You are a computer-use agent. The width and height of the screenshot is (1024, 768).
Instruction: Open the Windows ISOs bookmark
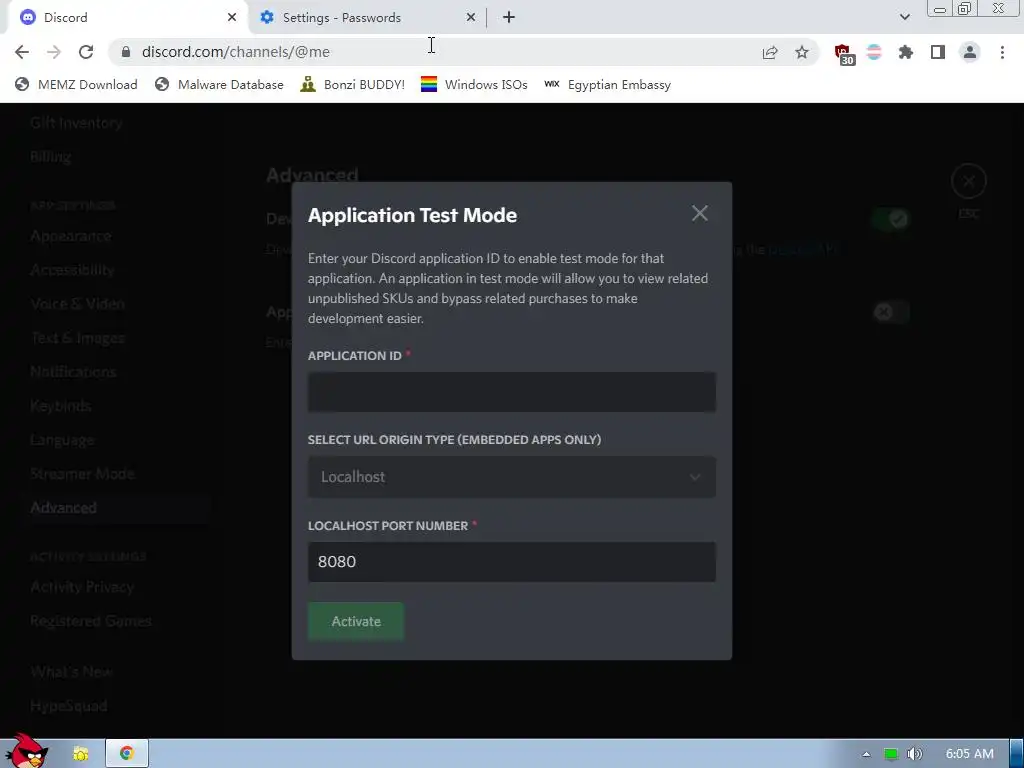[474, 84]
